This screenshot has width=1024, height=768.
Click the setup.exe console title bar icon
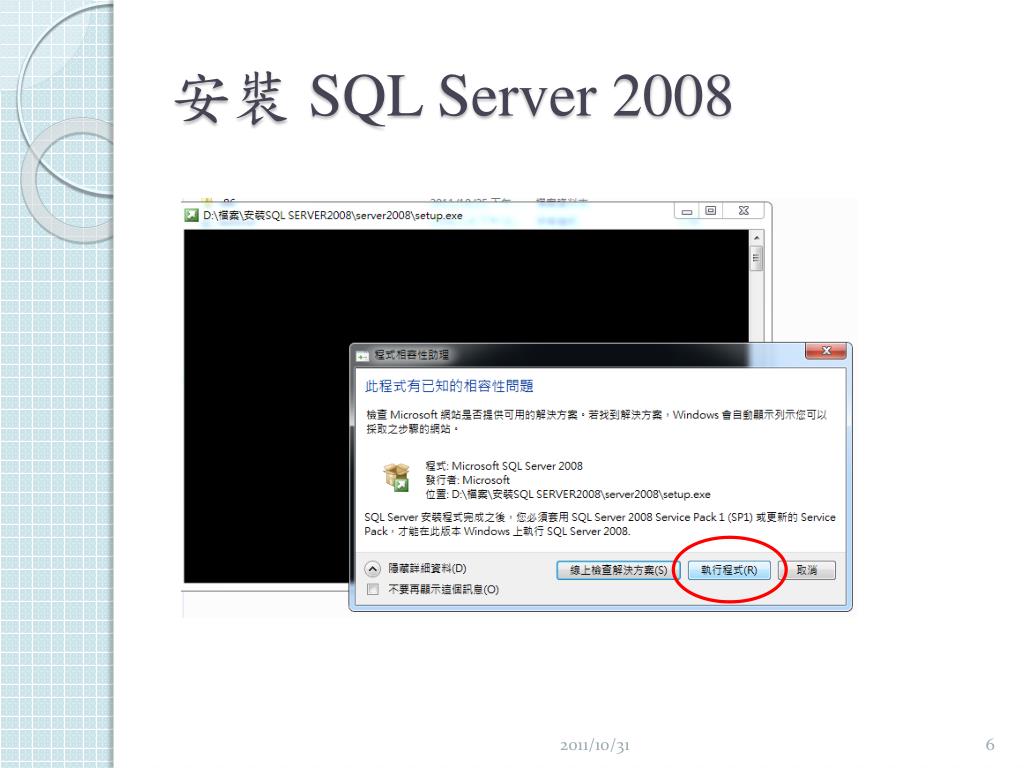pyautogui.click(x=191, y=215)
